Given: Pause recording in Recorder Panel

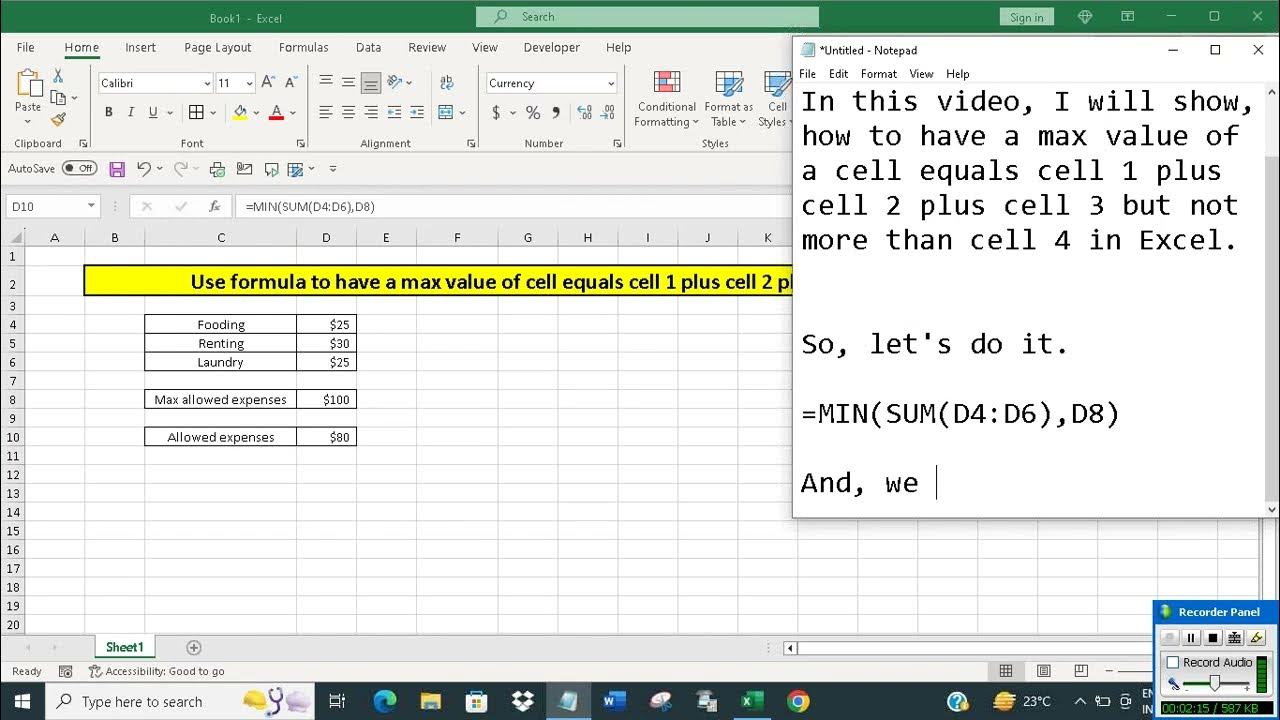Looking at the screenshot, I should pos(1190,638).
